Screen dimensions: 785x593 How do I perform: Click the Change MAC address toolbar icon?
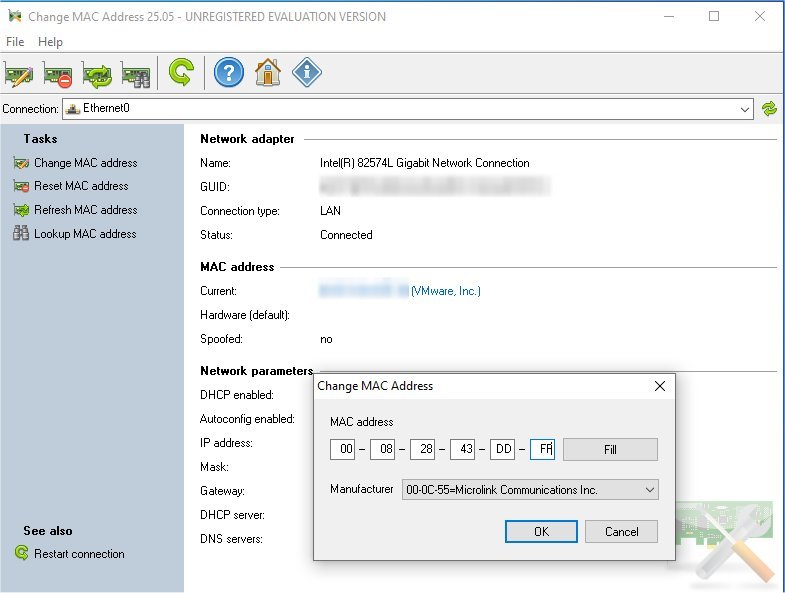tap(19, 75)
